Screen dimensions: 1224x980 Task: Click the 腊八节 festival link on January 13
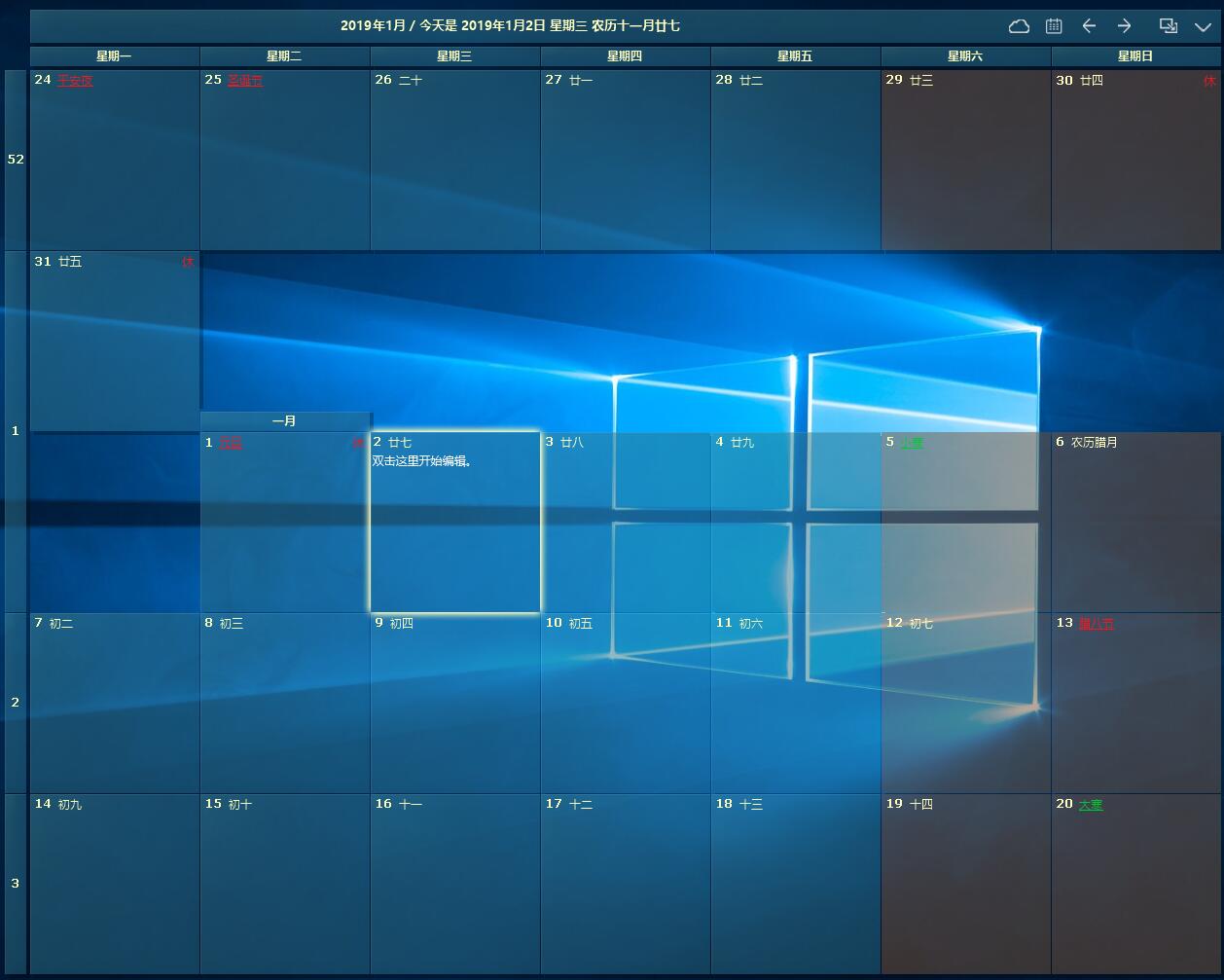click(1096, 623)
